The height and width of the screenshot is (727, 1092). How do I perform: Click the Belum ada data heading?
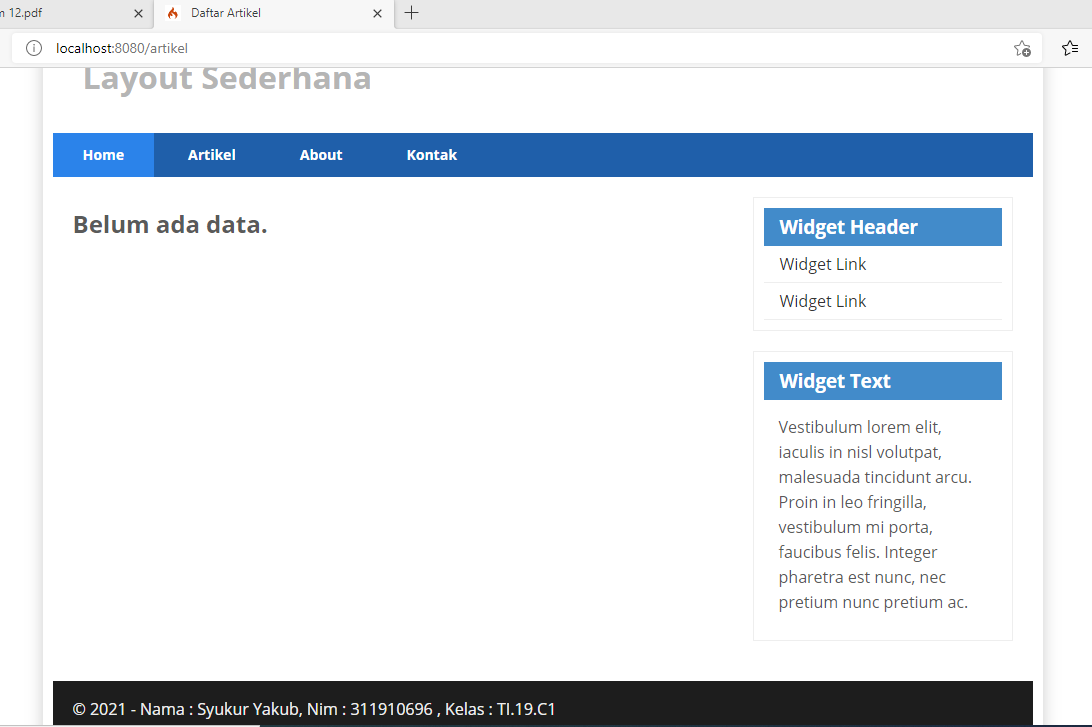coord(170,224)
